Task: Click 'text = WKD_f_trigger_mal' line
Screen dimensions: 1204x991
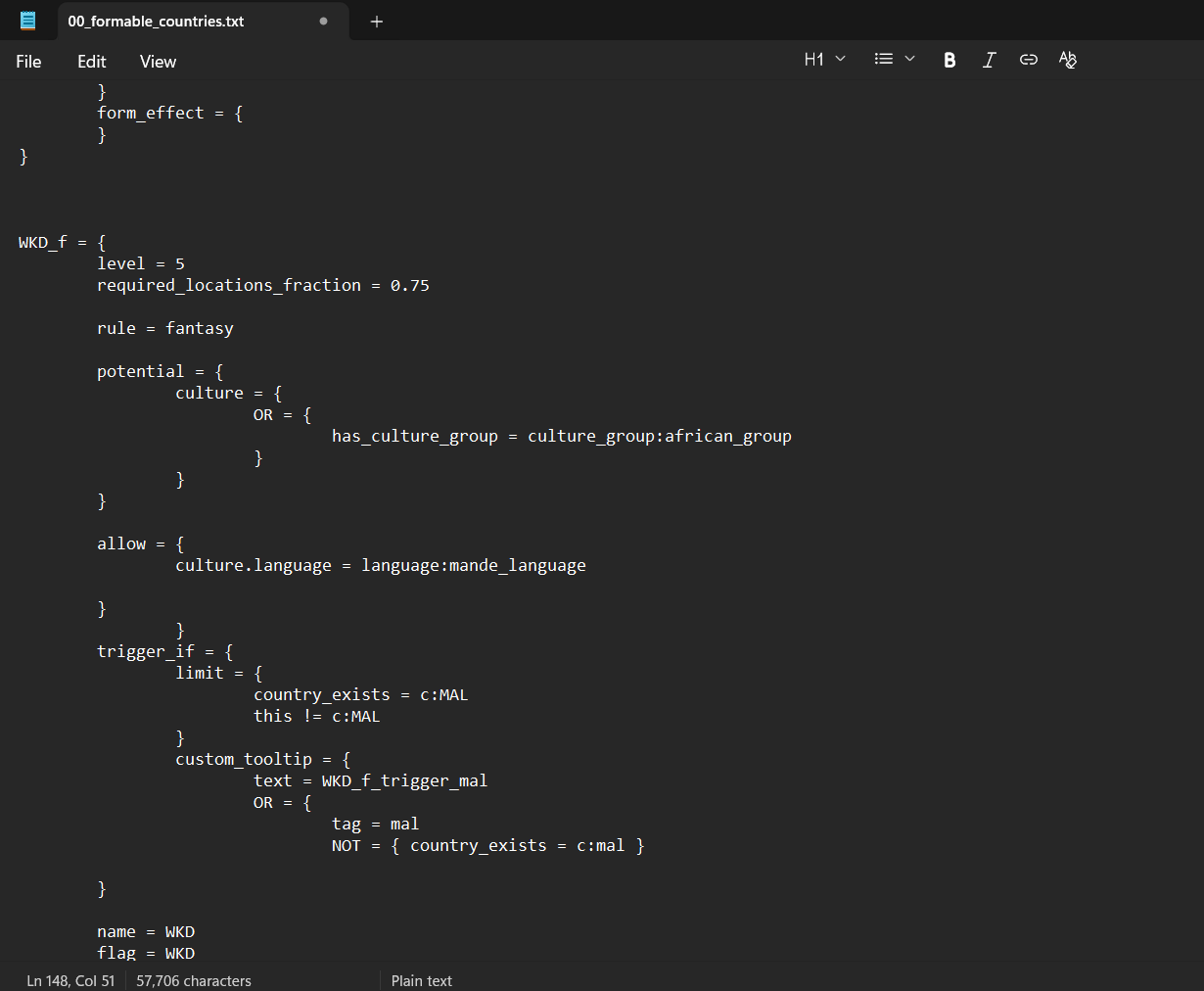Action: [371, 780]
